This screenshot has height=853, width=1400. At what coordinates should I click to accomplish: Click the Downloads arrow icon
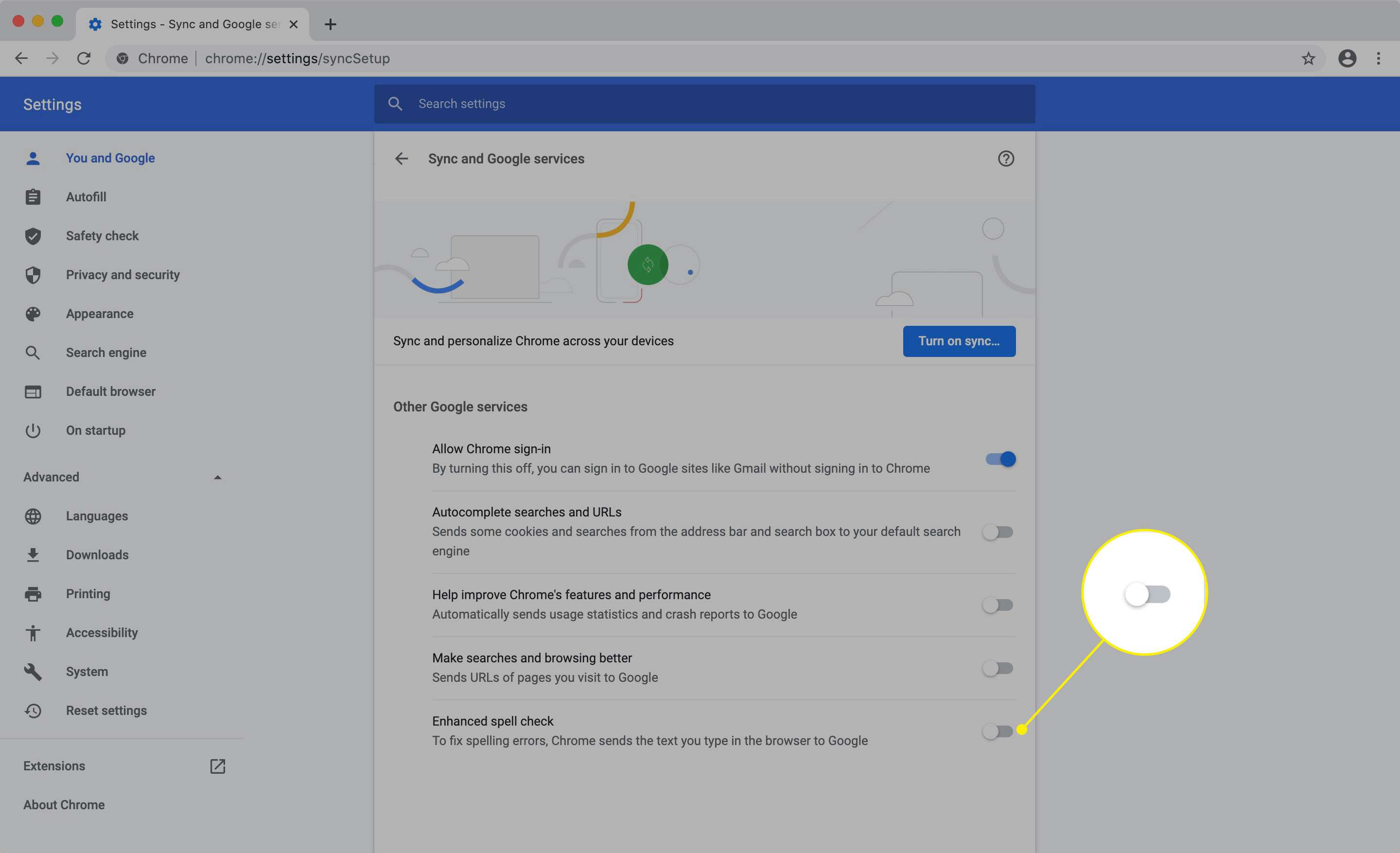click(x=33, y=555)
